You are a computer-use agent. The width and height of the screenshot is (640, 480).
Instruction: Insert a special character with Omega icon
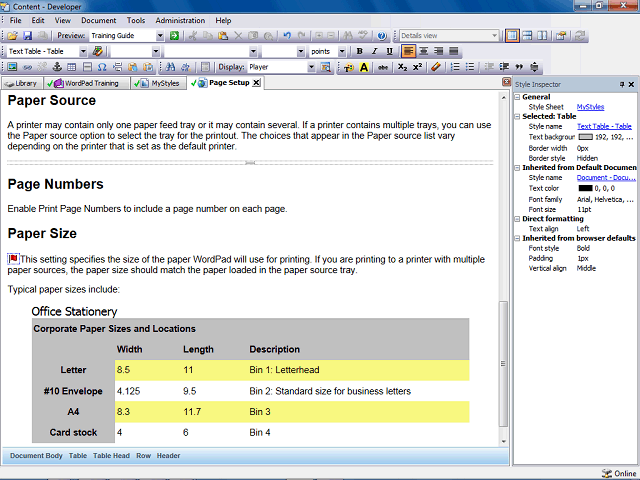(x=102, y=67)
